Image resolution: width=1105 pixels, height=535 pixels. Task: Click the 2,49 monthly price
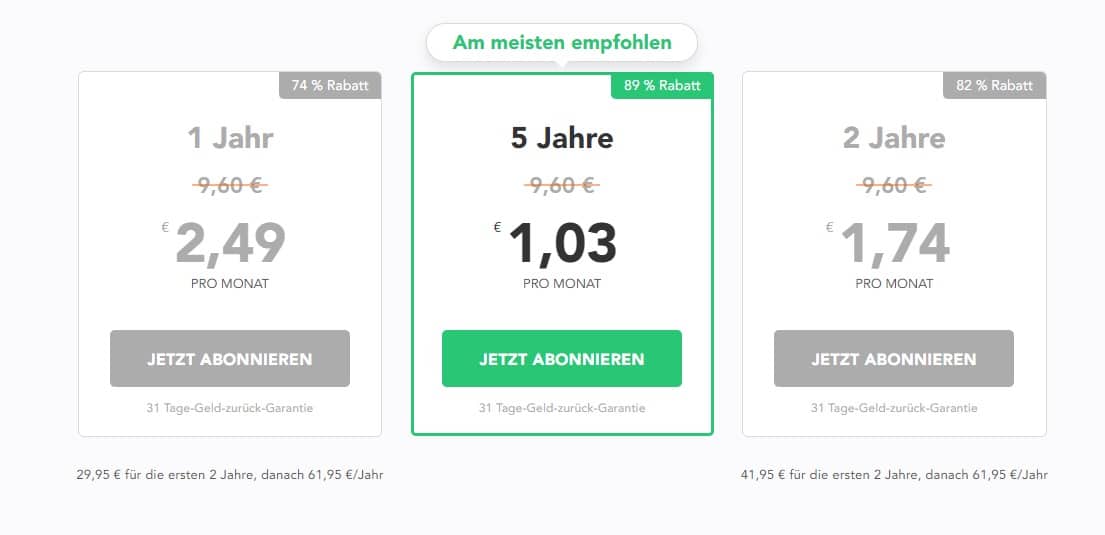[x=230, y=243]
